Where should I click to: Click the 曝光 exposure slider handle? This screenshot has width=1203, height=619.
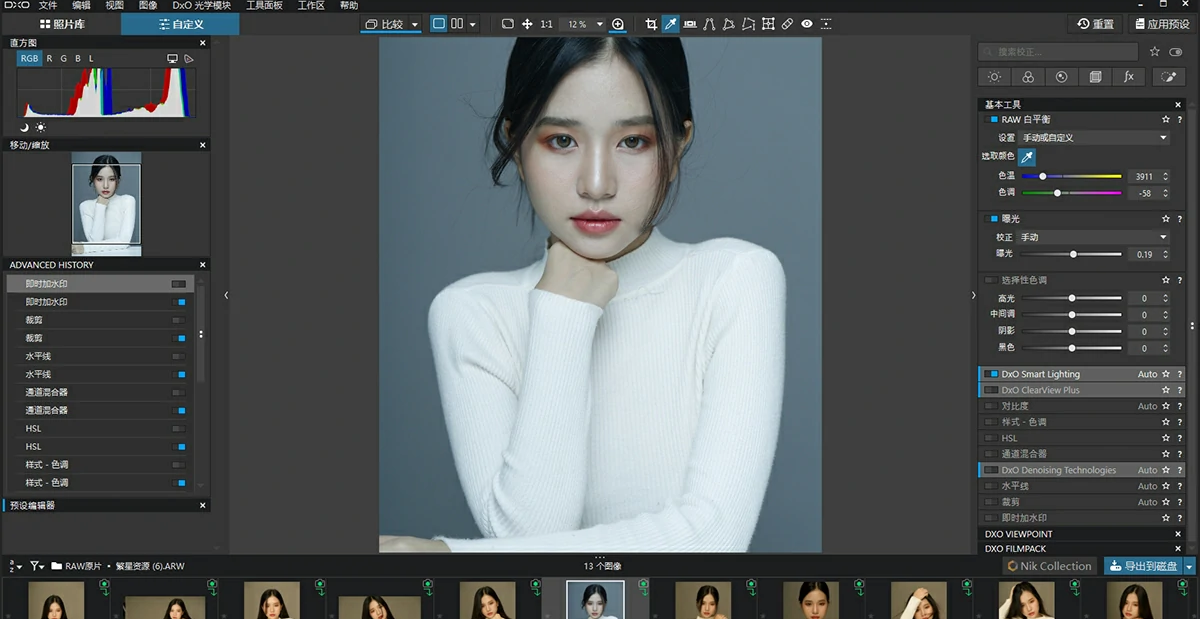click(x=1073, y=255)
